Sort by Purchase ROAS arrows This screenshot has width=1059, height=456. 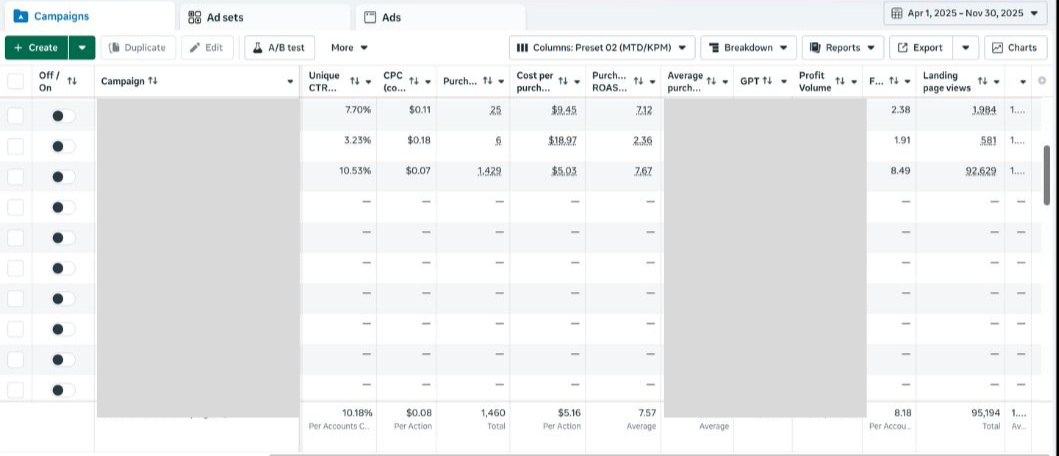(638, 81)
